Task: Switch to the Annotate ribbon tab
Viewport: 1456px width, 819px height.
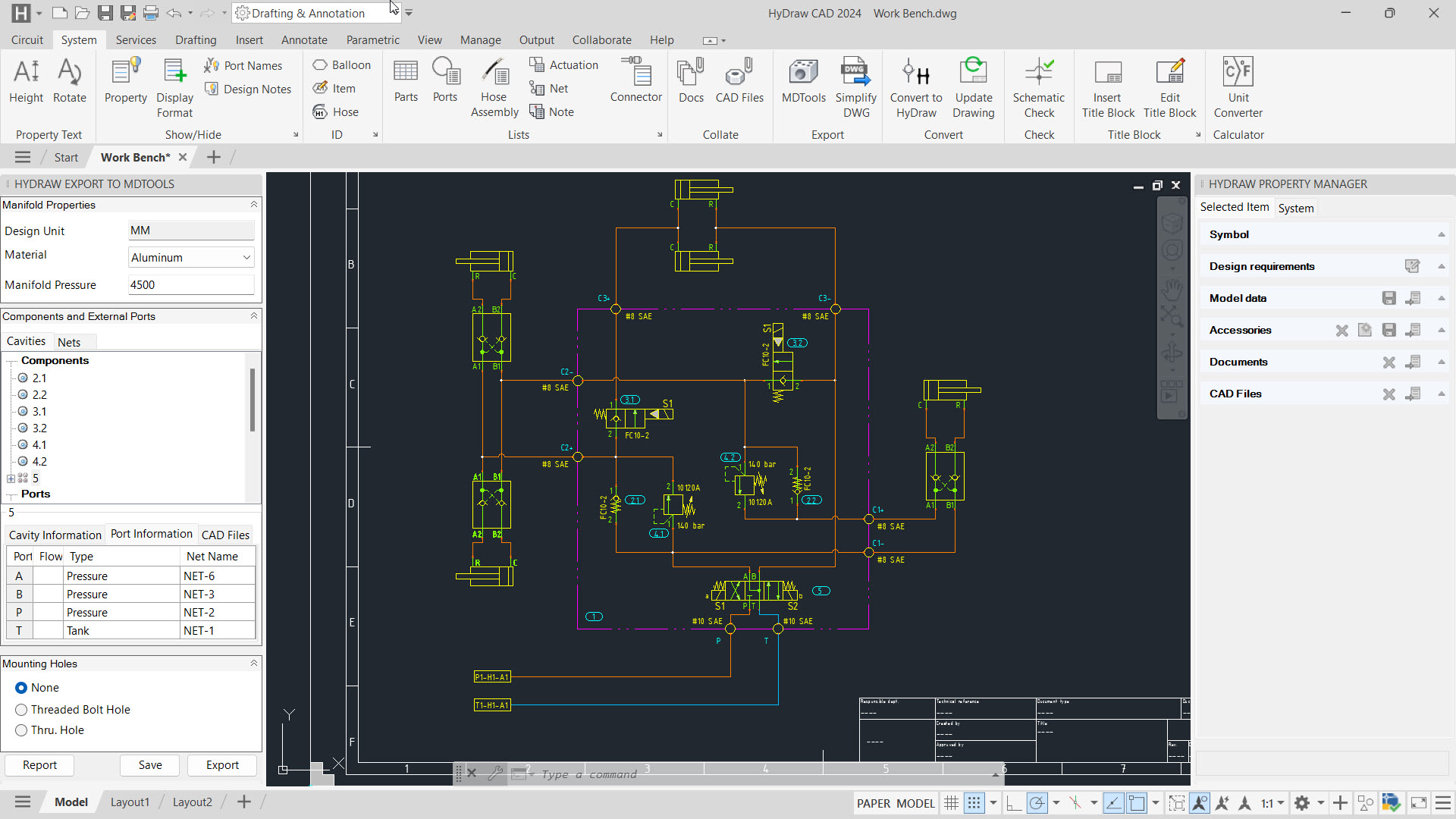Action: click(304, 40)
